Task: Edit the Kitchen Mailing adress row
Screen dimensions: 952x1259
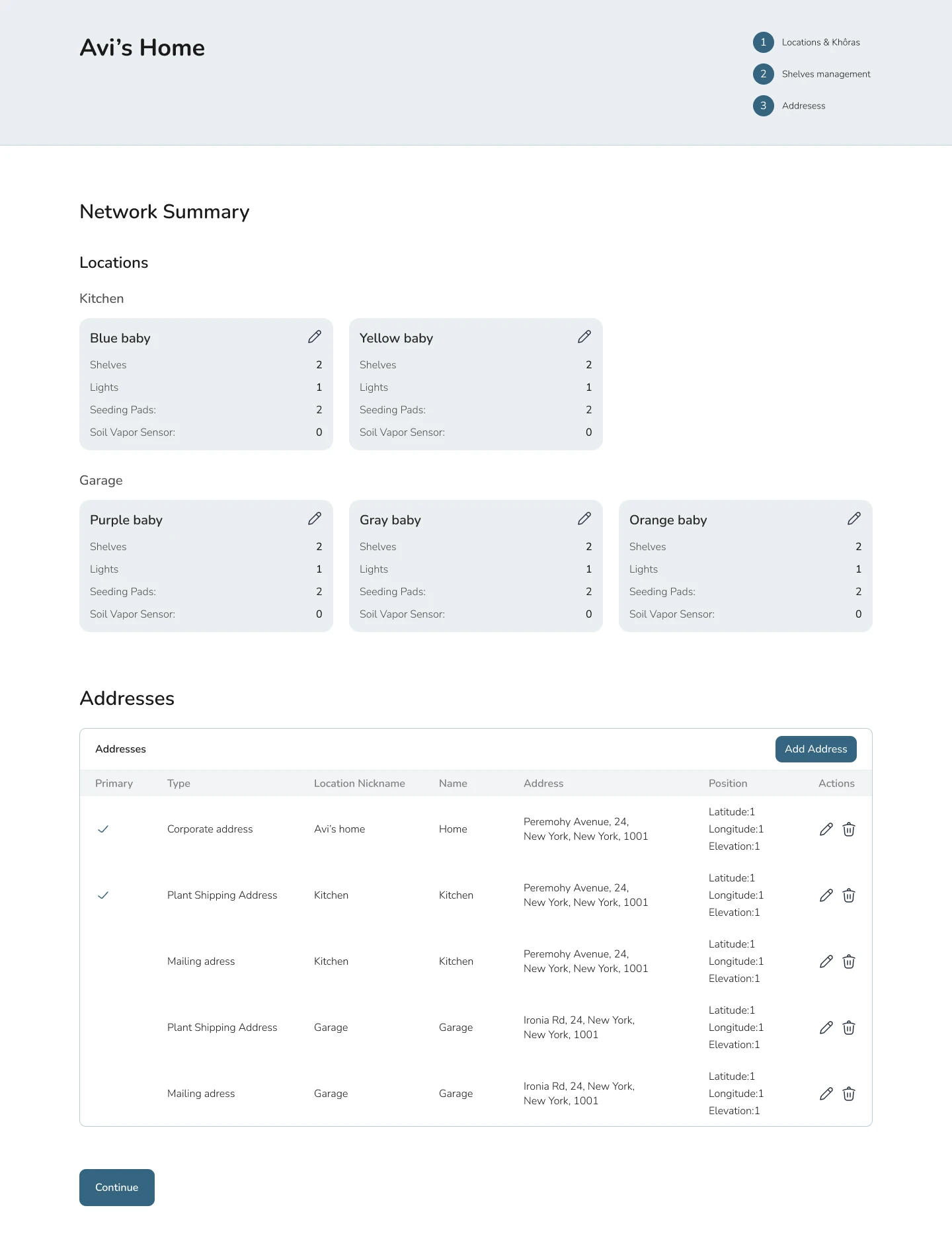Action: coord(826,961)
